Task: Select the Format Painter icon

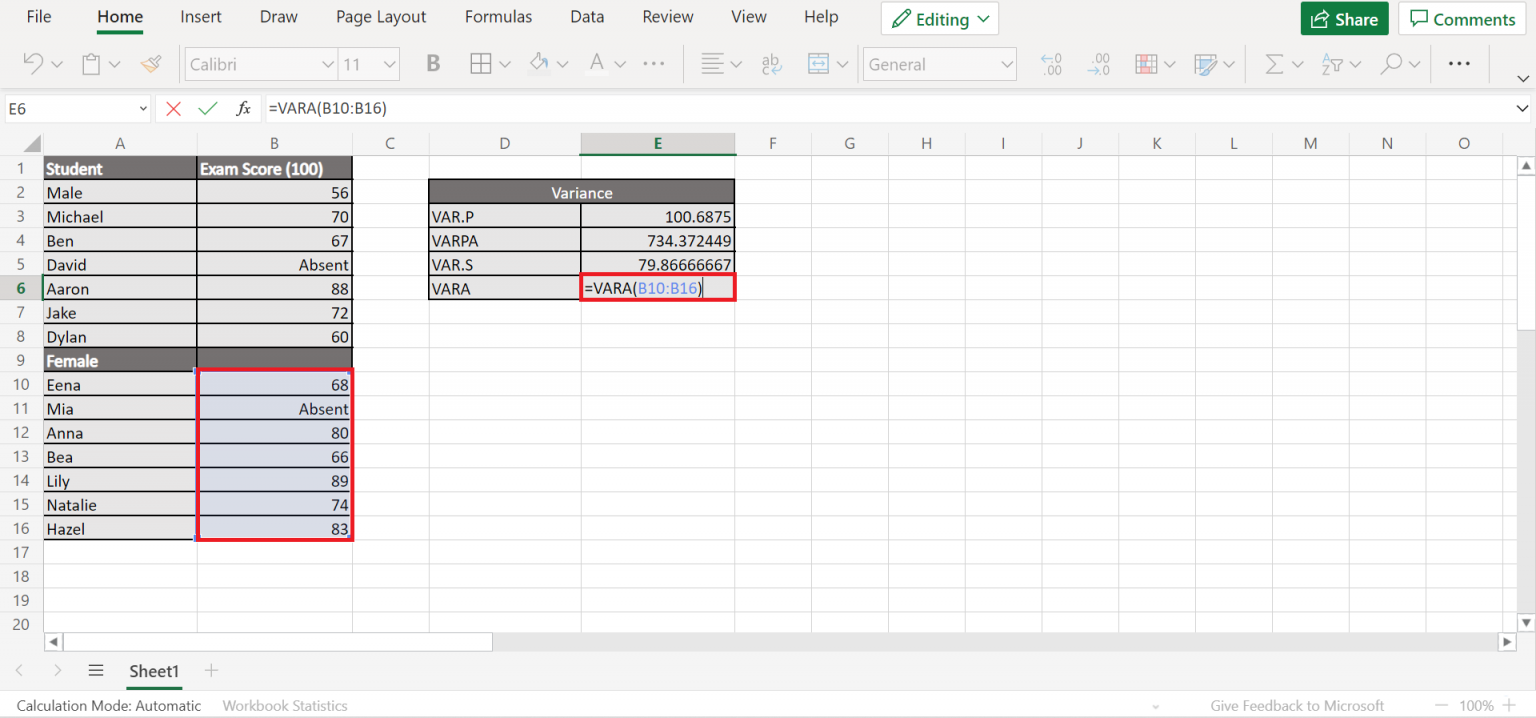Action: point(151,63)
